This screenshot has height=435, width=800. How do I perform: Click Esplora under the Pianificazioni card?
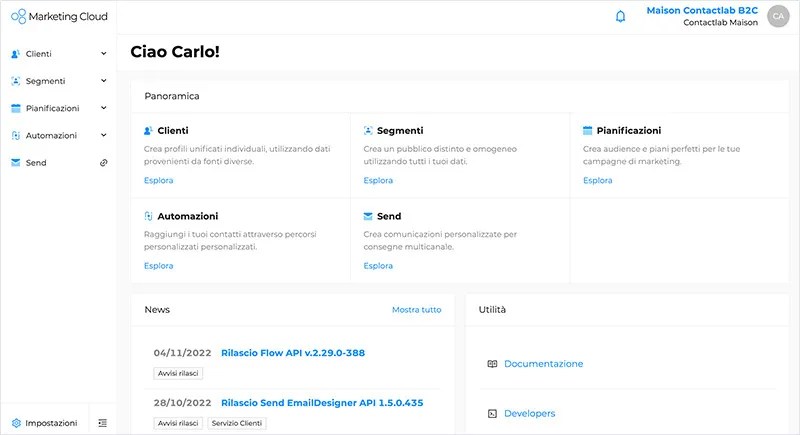597,180
